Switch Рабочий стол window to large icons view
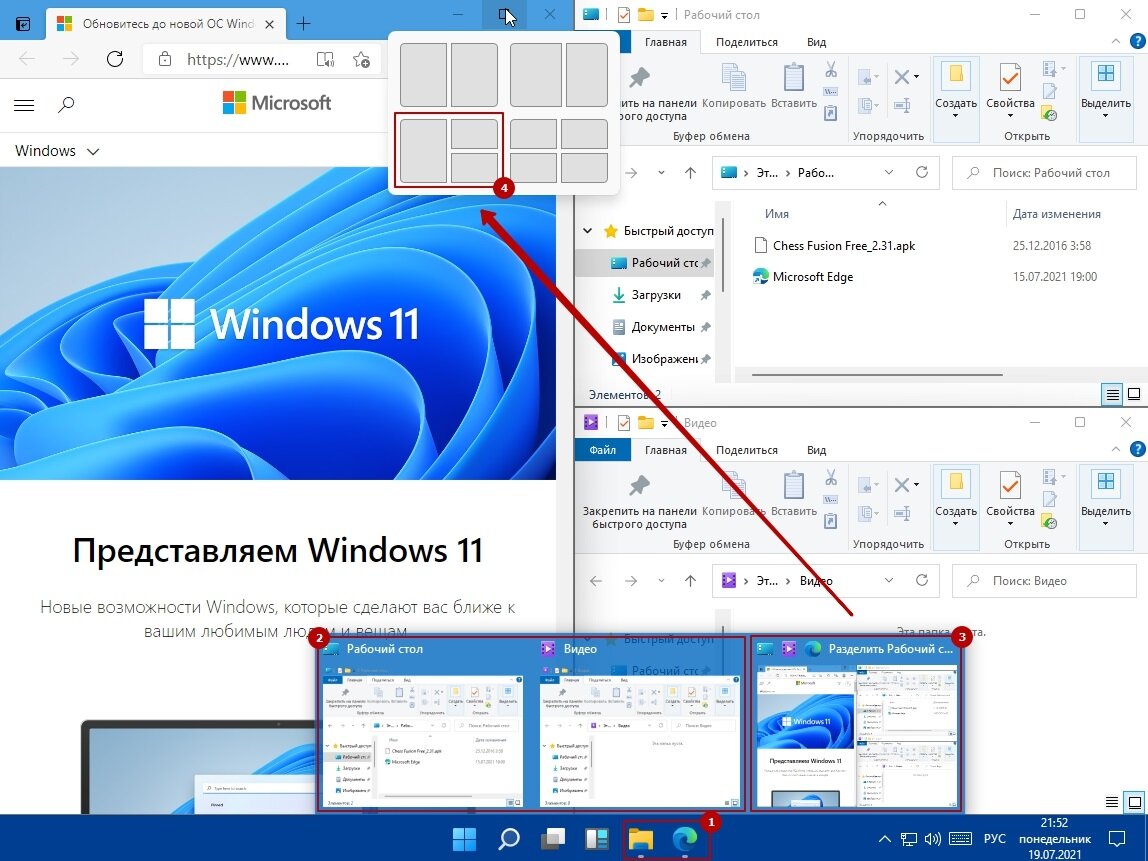This screenshot has height=861, width=1148. (1134, 395)
